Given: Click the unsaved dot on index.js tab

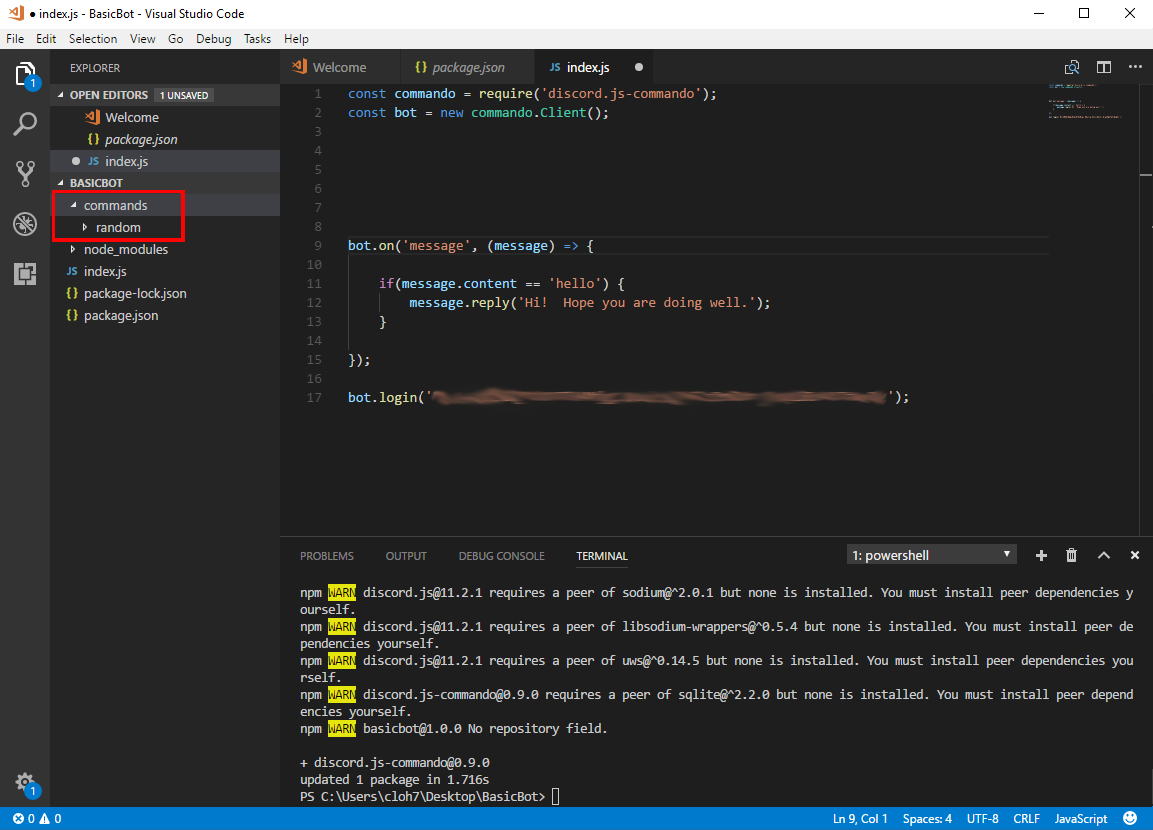Looking at the screenshot, I should (x=638, y=67).
